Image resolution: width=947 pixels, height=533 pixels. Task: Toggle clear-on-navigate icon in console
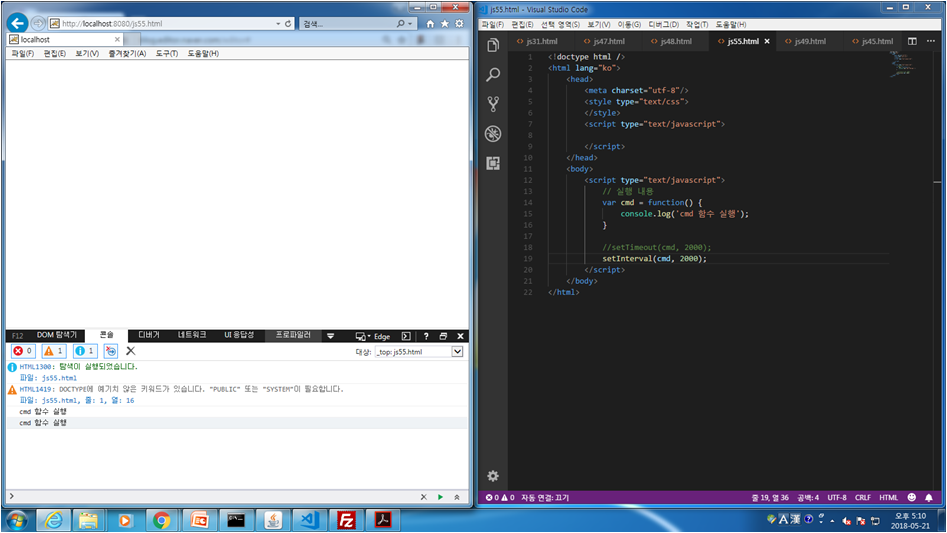pyautogui.click(x=111, y=351)
